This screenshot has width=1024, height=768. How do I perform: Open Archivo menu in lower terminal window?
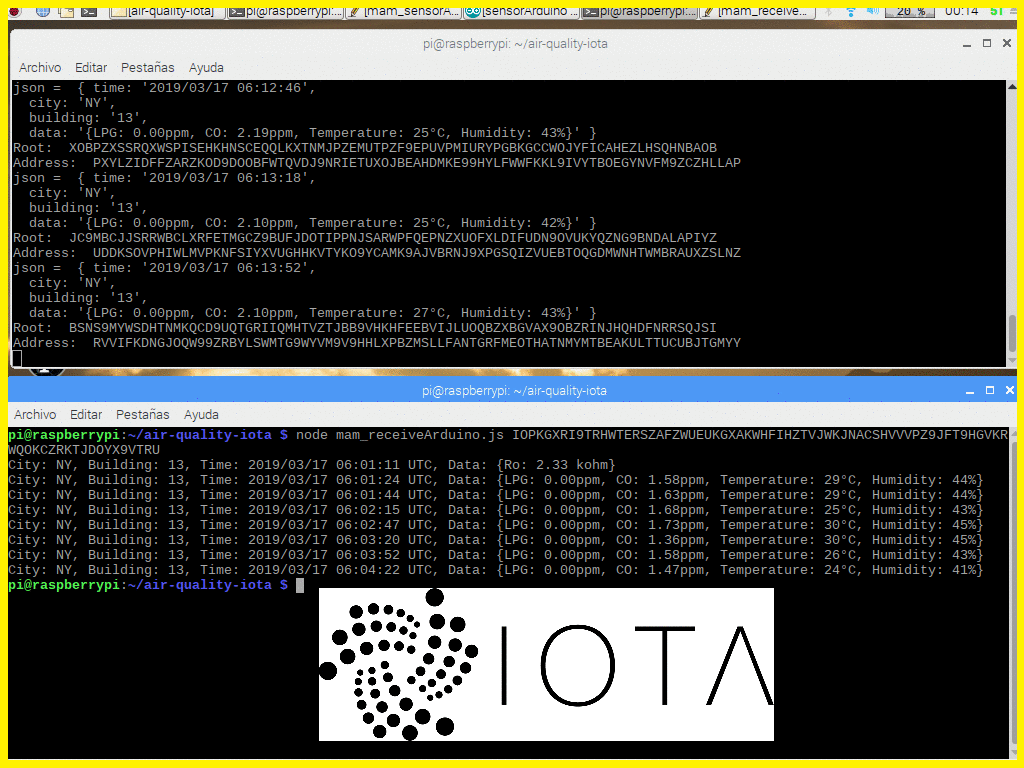35,414
